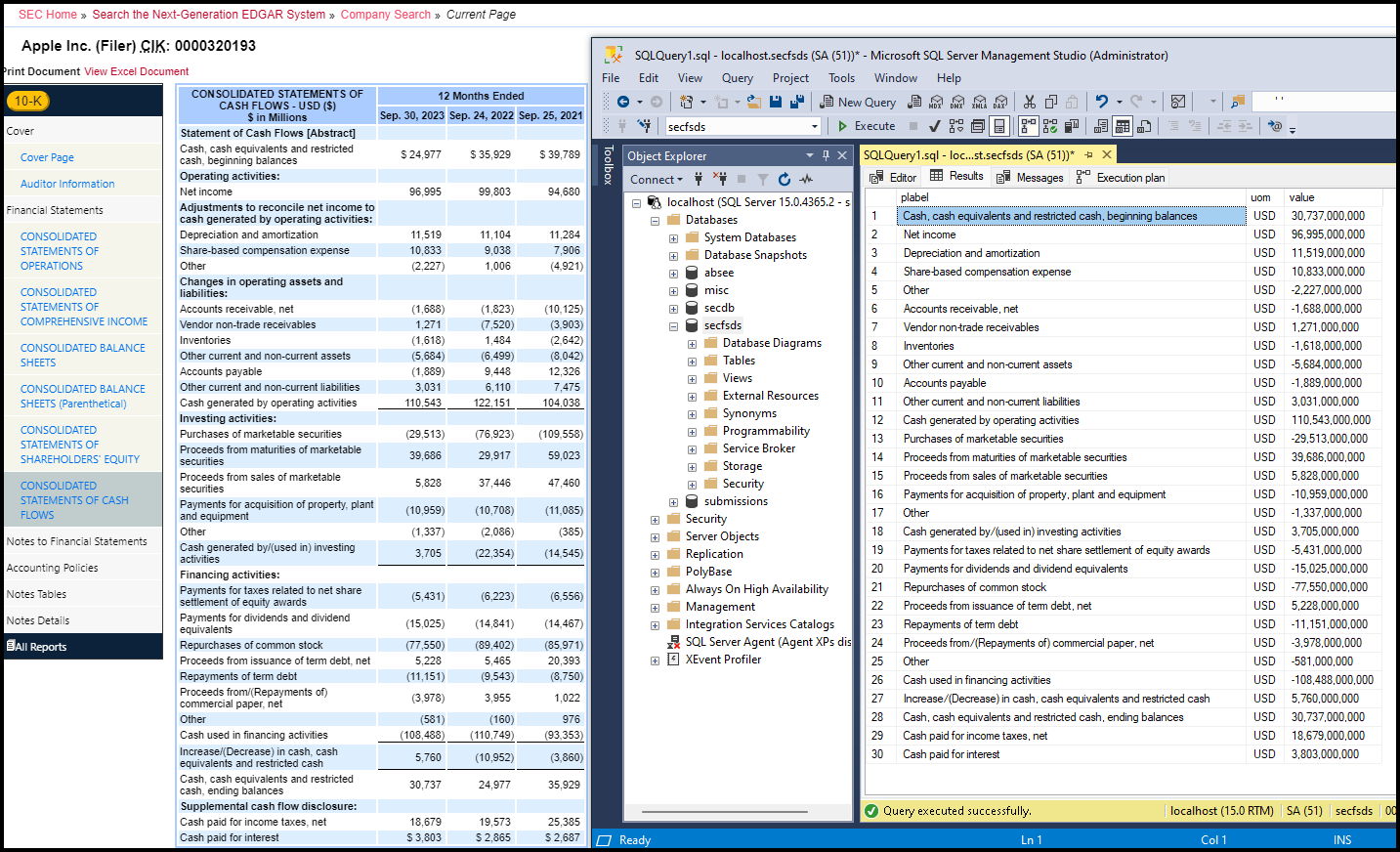Switch to the Editor tab

893,178
